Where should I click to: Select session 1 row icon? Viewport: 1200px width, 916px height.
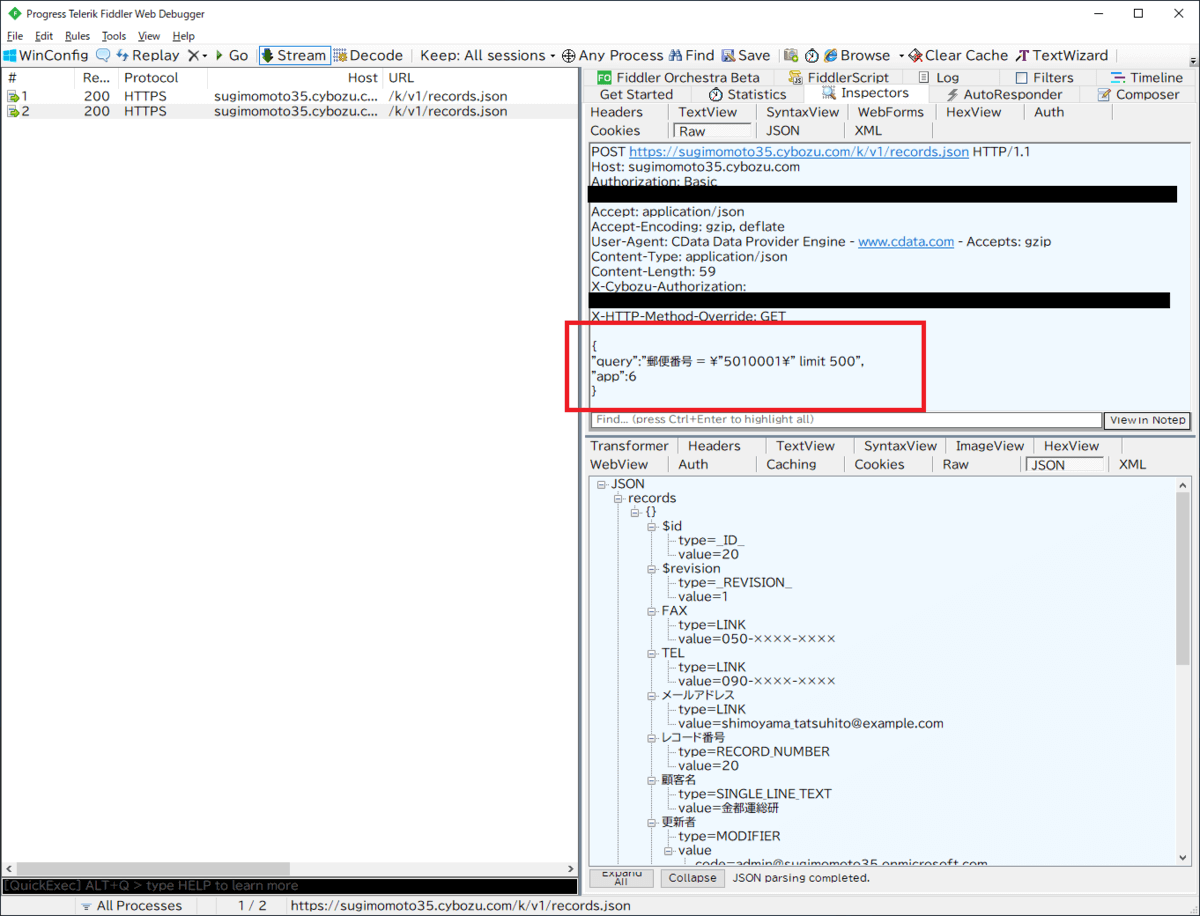click(x=13, y=96)
